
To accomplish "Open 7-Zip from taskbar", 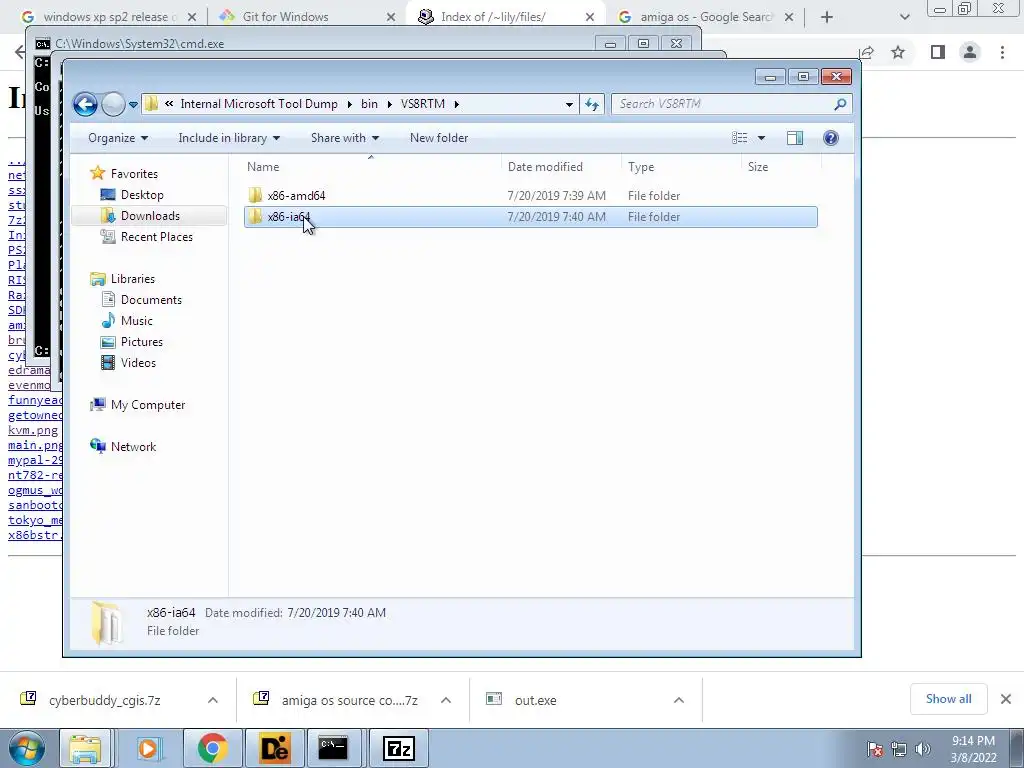I will (399, 748).
